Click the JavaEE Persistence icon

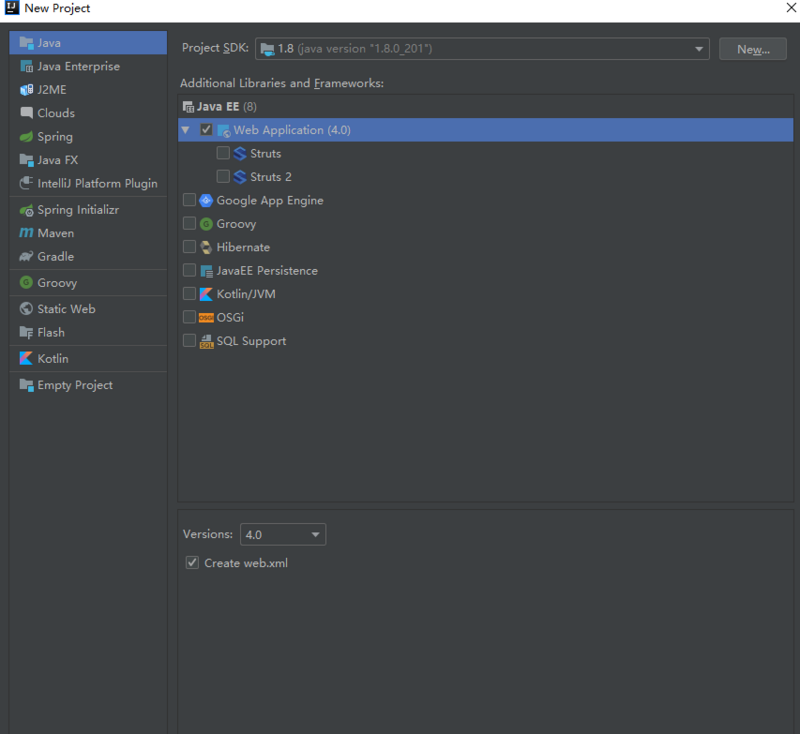(206, 271)
